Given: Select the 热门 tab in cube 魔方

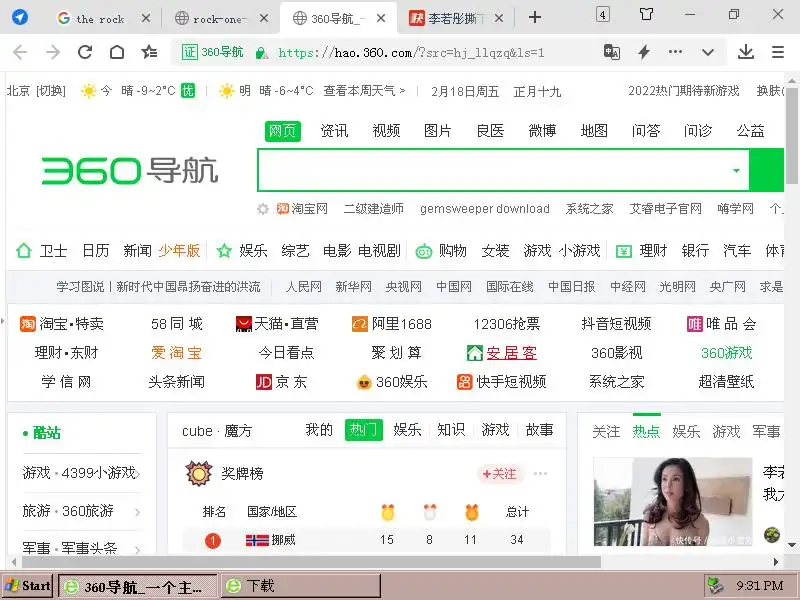Looking at the screenshot, I should click(363, 430).
